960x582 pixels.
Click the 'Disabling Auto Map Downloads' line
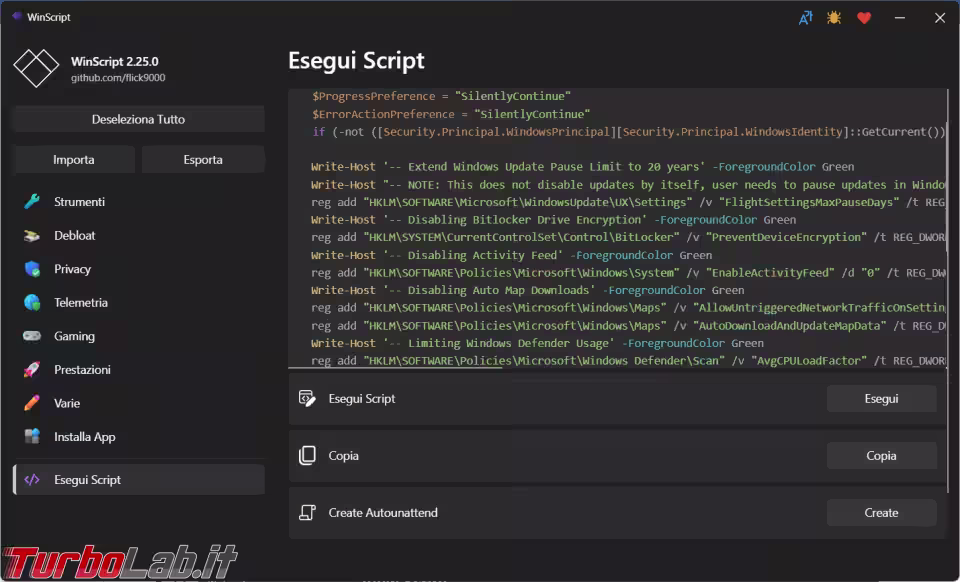point(528,290)
